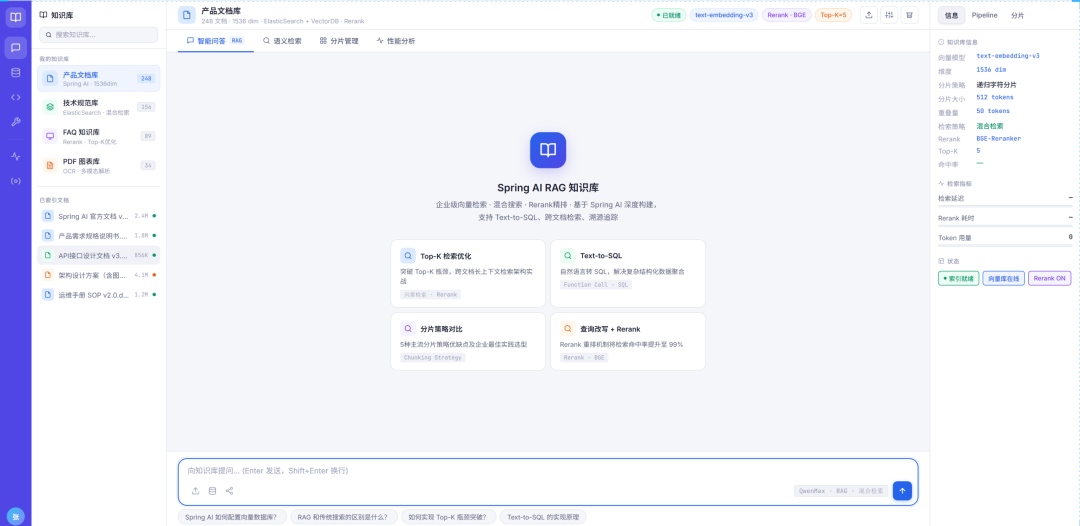
Task: Click the orange file icon of PDF 图表库
Action: point(50,165)
